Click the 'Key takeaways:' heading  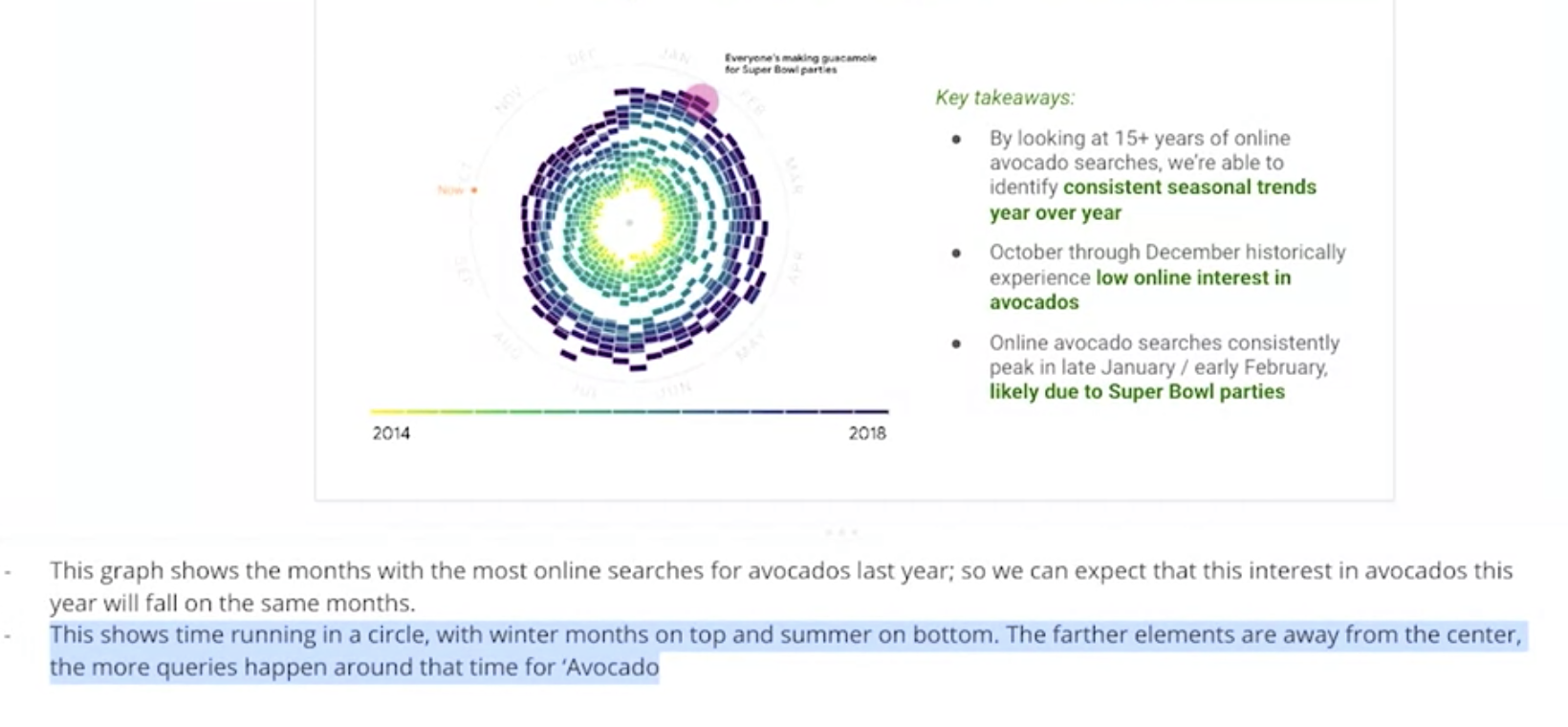pyautogui.click(x=1005, y=98)
